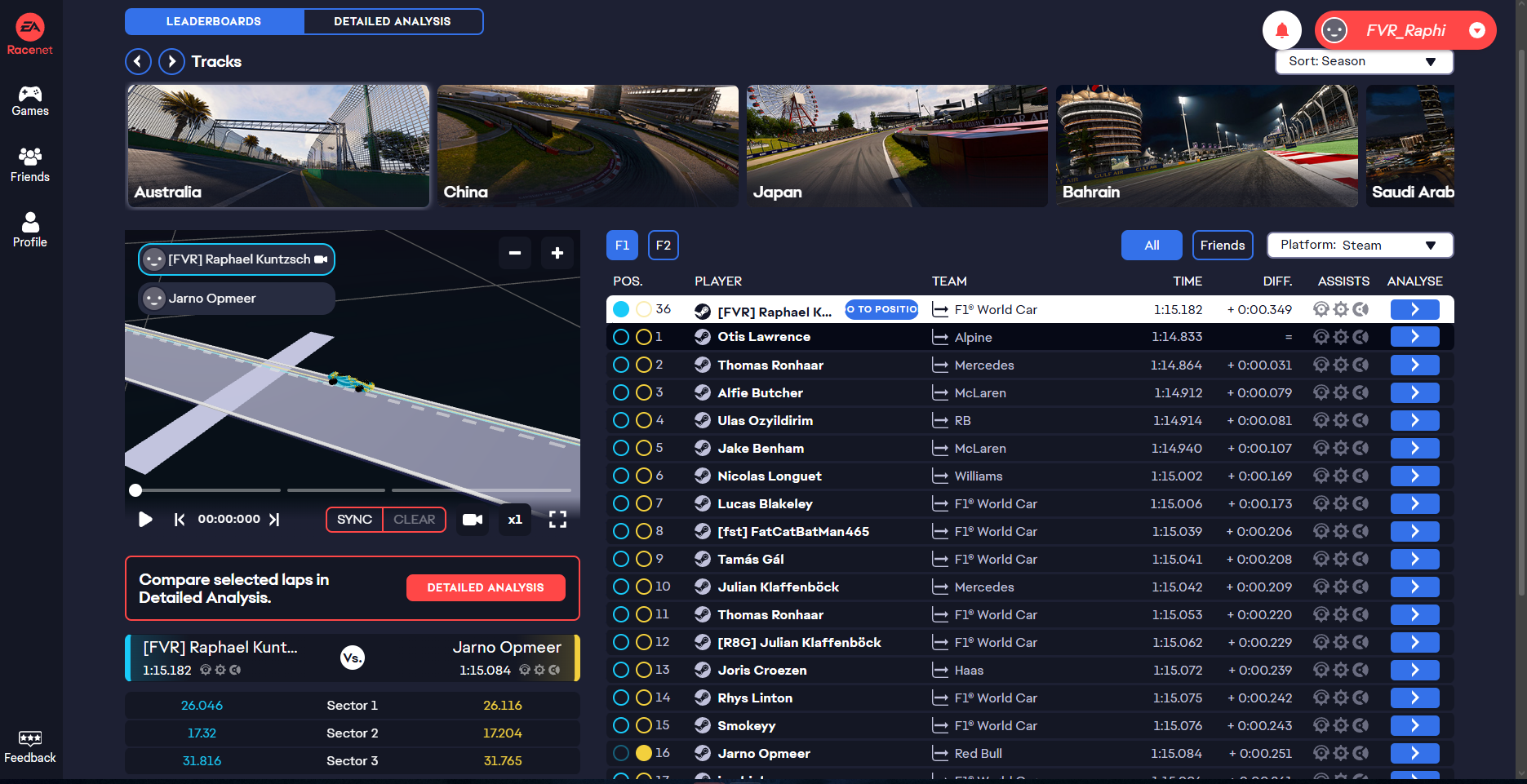Deselect blue circle on Raphael's own row
This screenshot has height=784, width=1527.
(x=621, y=309)
